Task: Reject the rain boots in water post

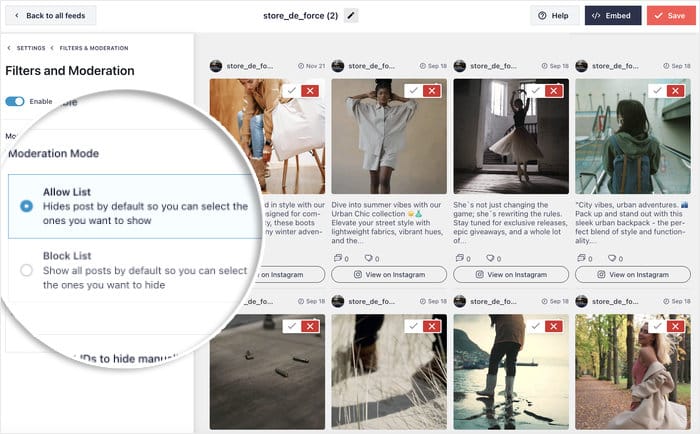Action: [x=554, y=326]
